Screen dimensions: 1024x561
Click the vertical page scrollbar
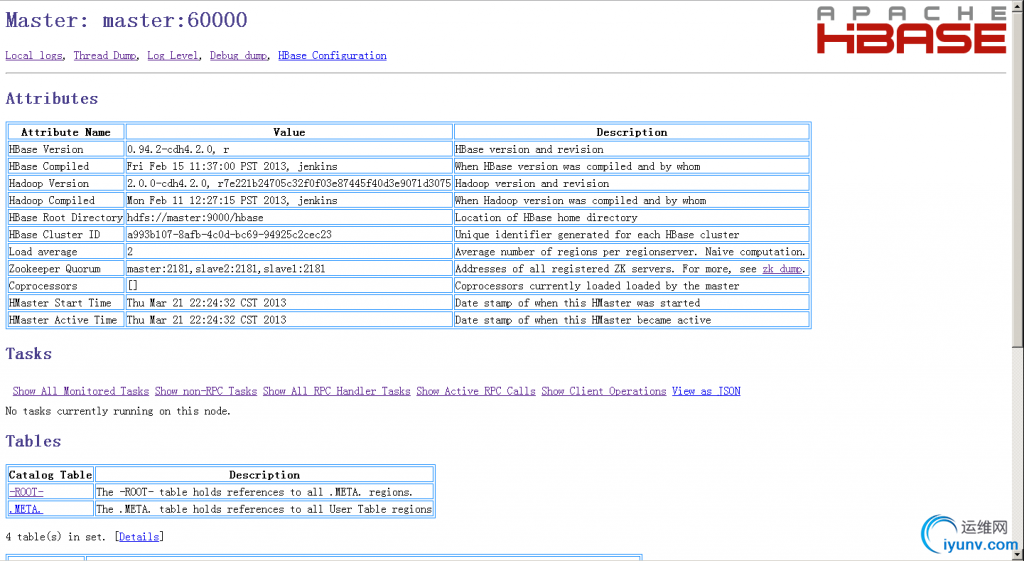(1018, 280)
